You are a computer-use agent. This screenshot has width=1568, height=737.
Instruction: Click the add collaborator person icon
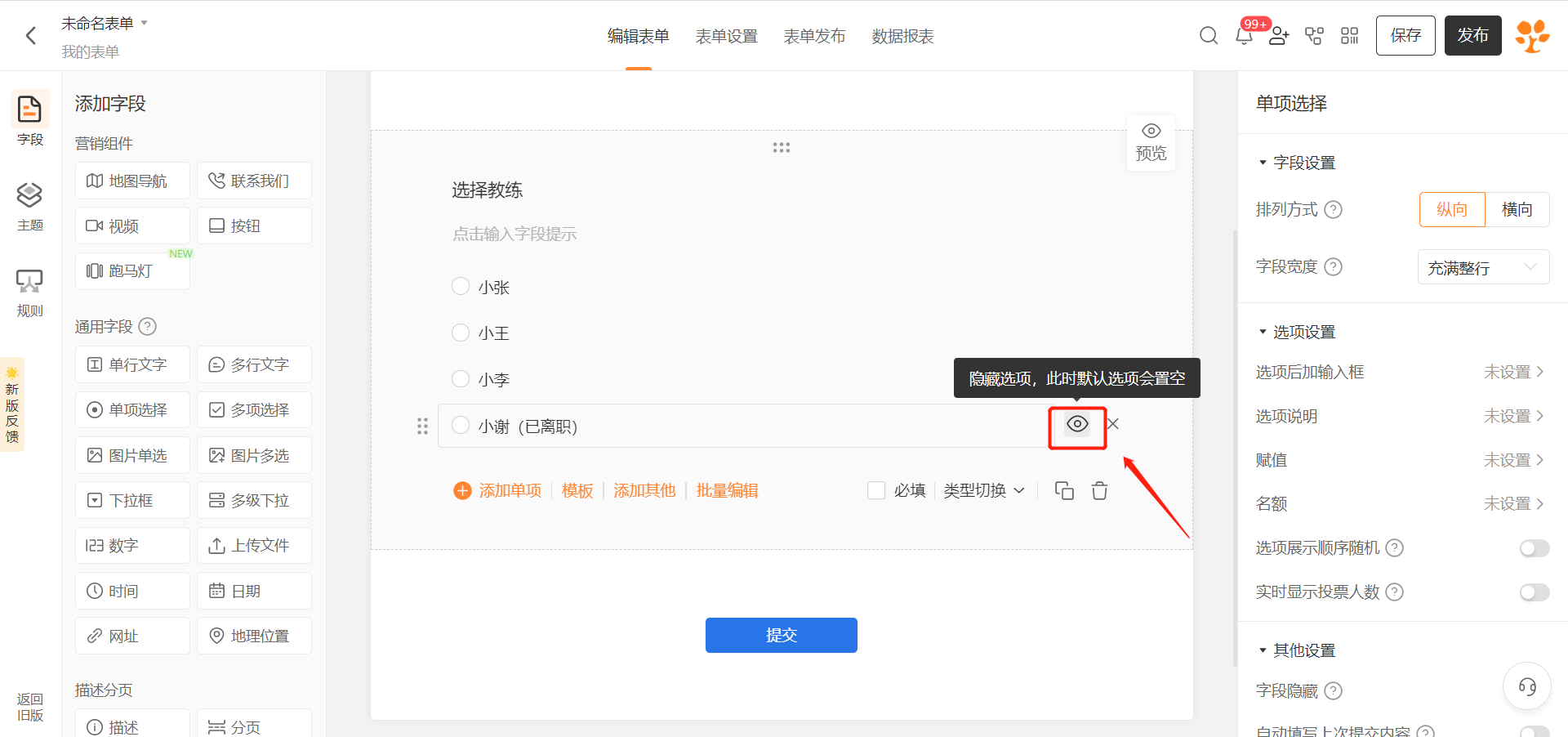(1279, 36)
